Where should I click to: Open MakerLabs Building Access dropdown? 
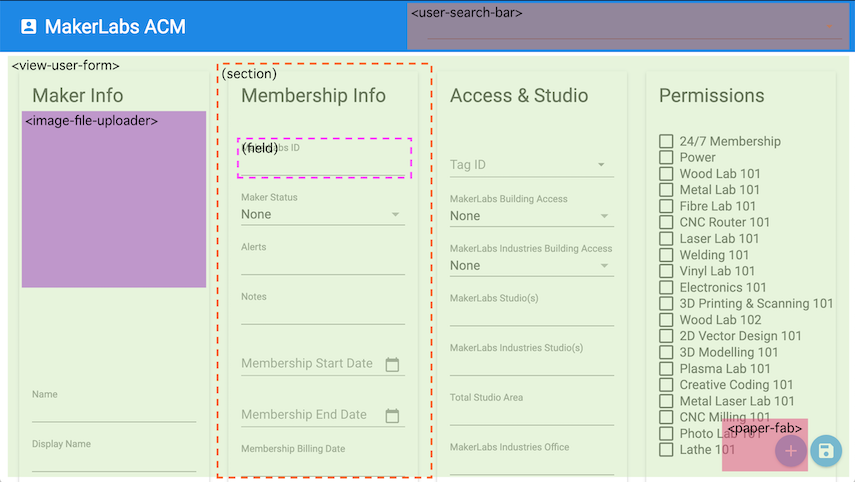click(532, 216)
